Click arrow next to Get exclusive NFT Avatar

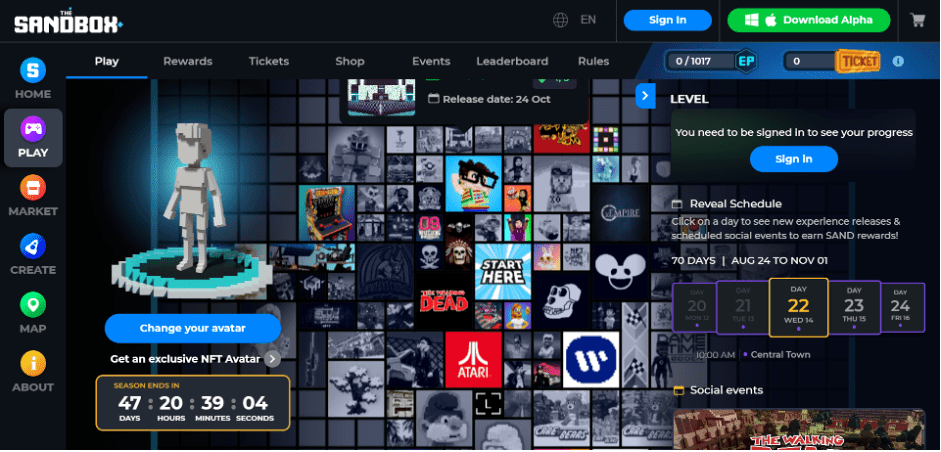[272, 359]
